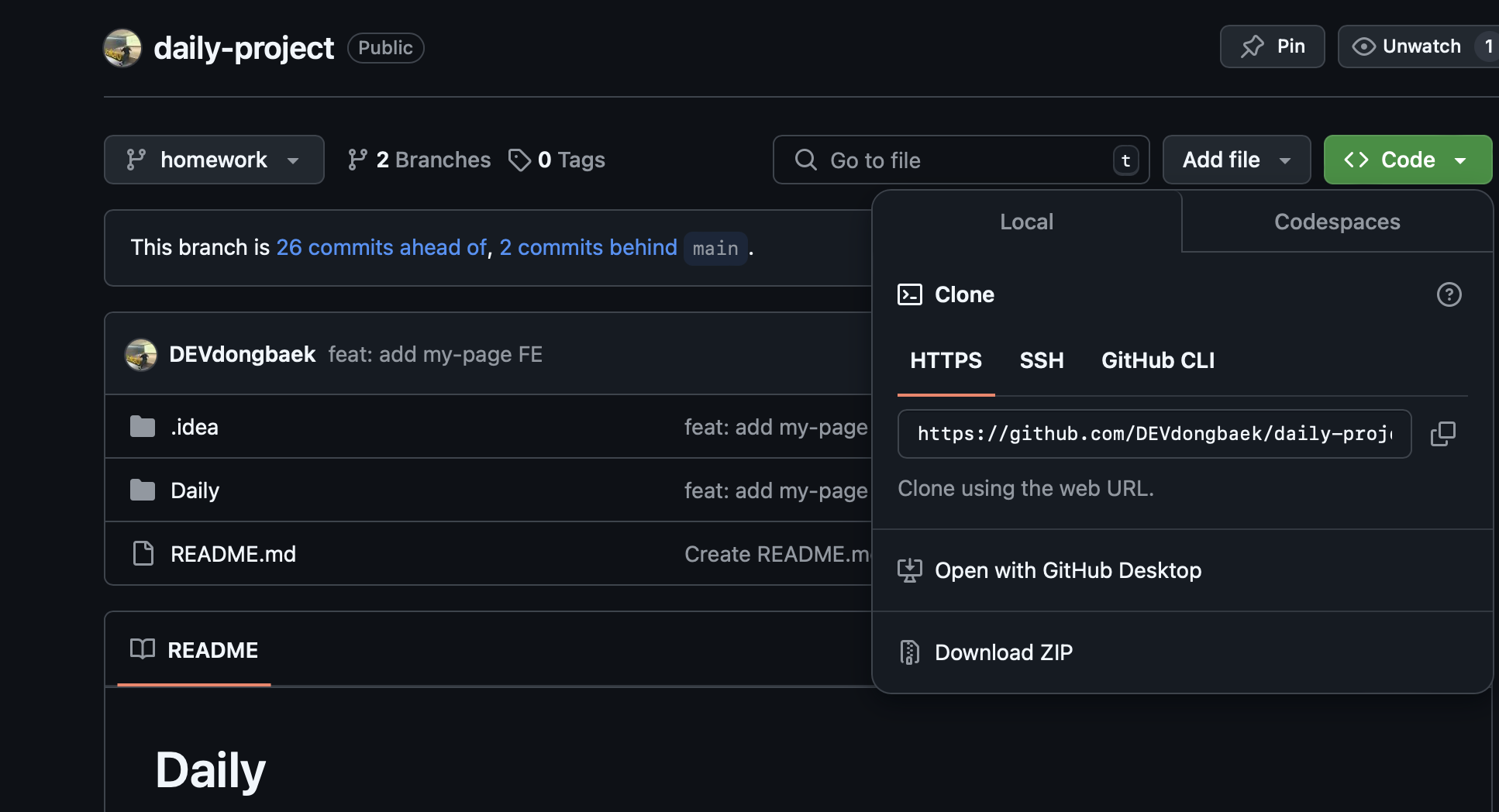The width and height of the screenshot is (1499, 812).
Task: Open the .idea folder
Action: pyautogui.click(x=195, y=427)
